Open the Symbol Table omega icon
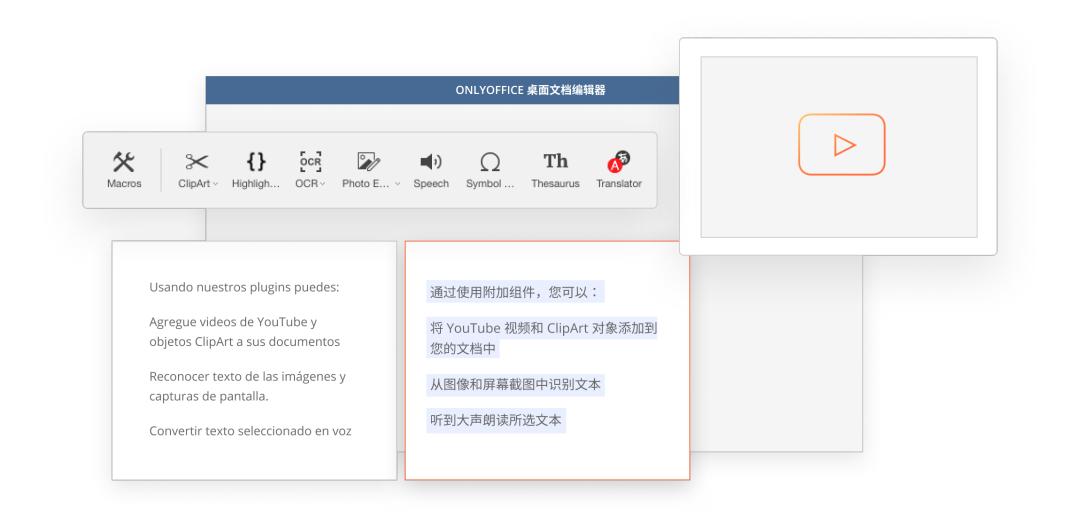The image size is (1080, 517). pos(490,162)
